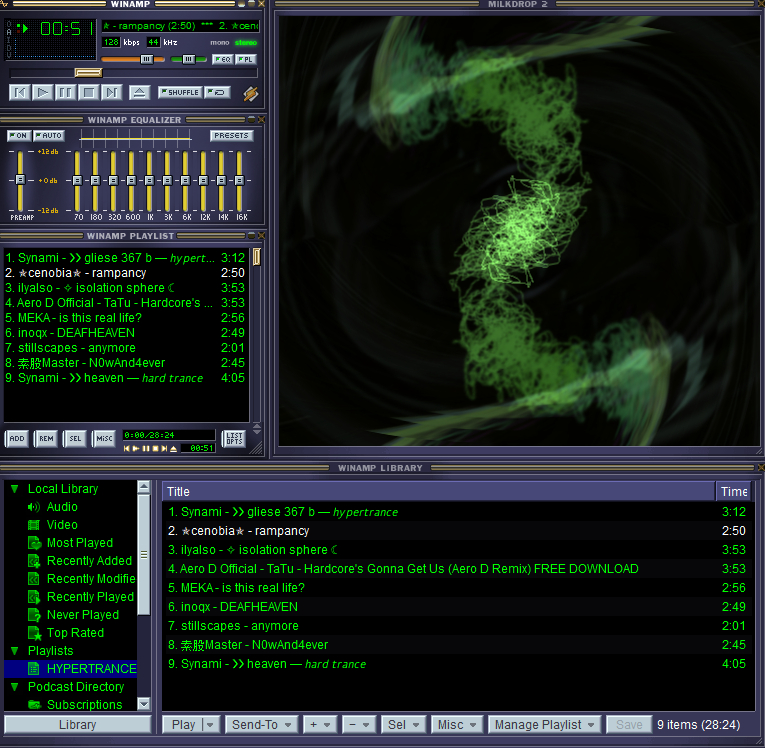
Task: Click the Library button below the sidebar
Action: [x=77, y=725]
